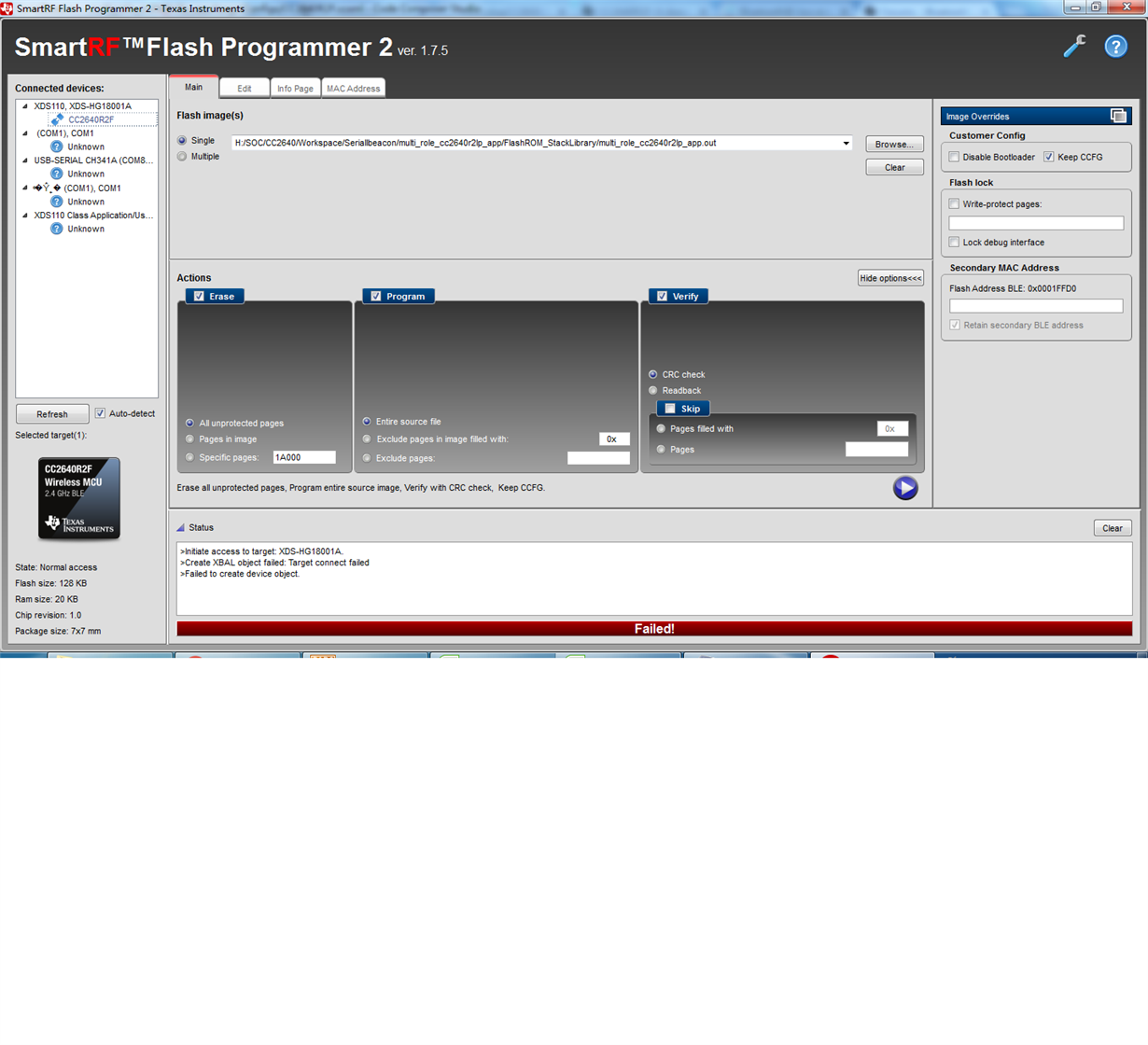
Task: Click status line 'Create XBAL object failed'
Action: tap(274, 563)
